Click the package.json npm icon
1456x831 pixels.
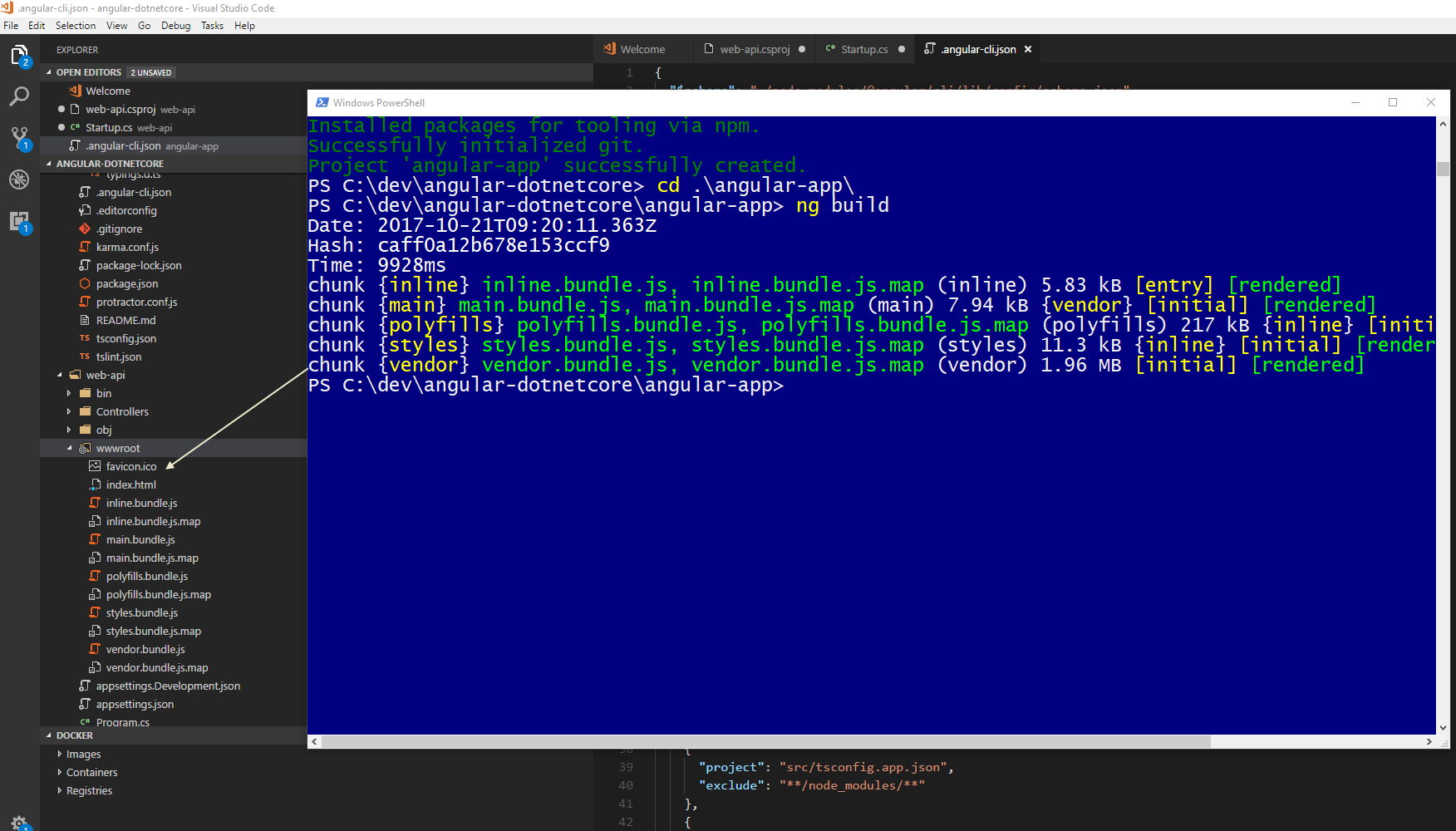coord(85,283)
